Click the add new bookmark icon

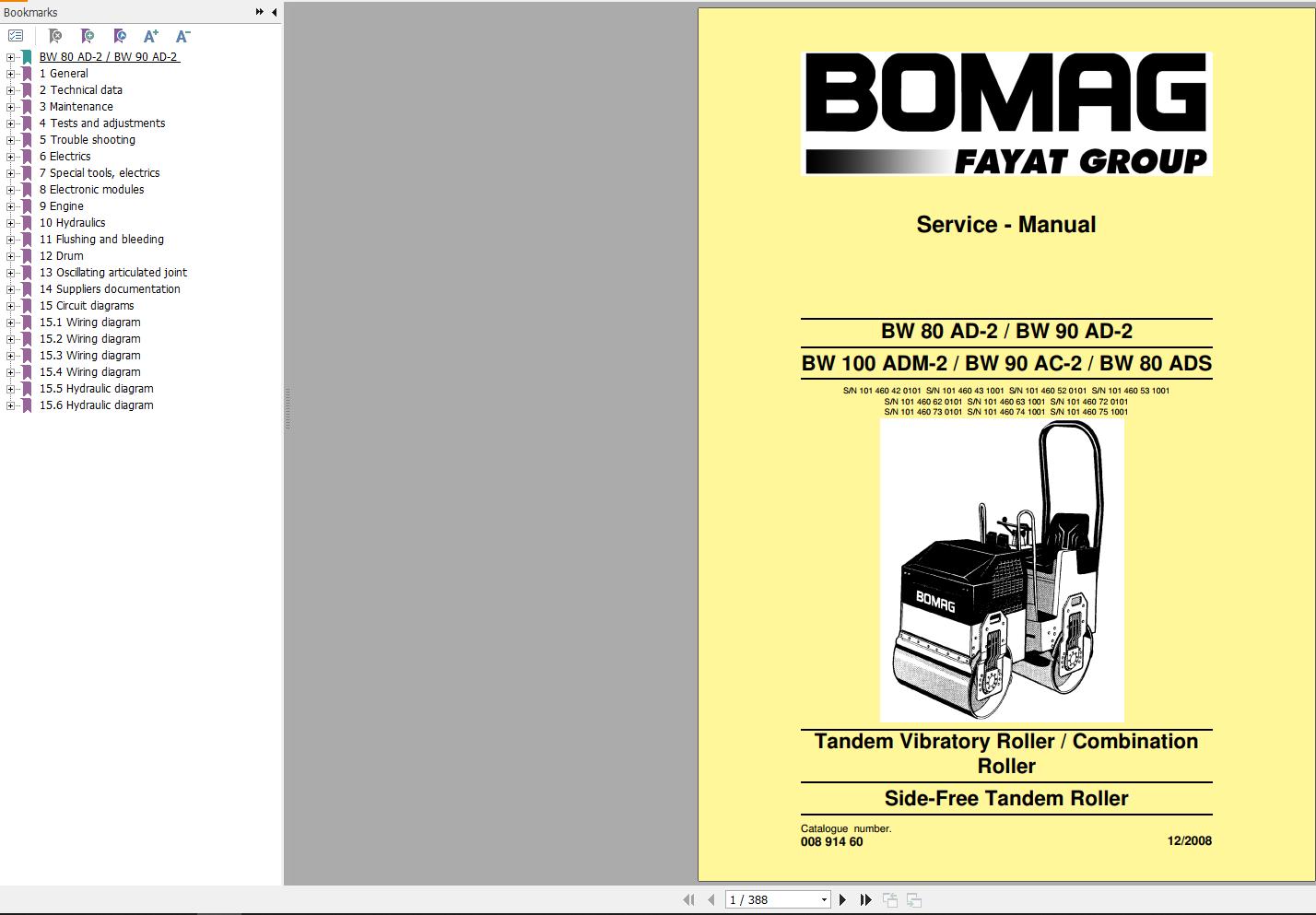[88, 36]
